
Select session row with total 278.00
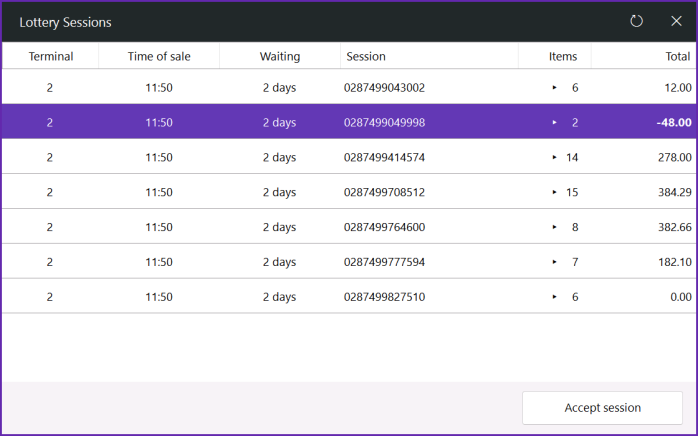[349, 157]
